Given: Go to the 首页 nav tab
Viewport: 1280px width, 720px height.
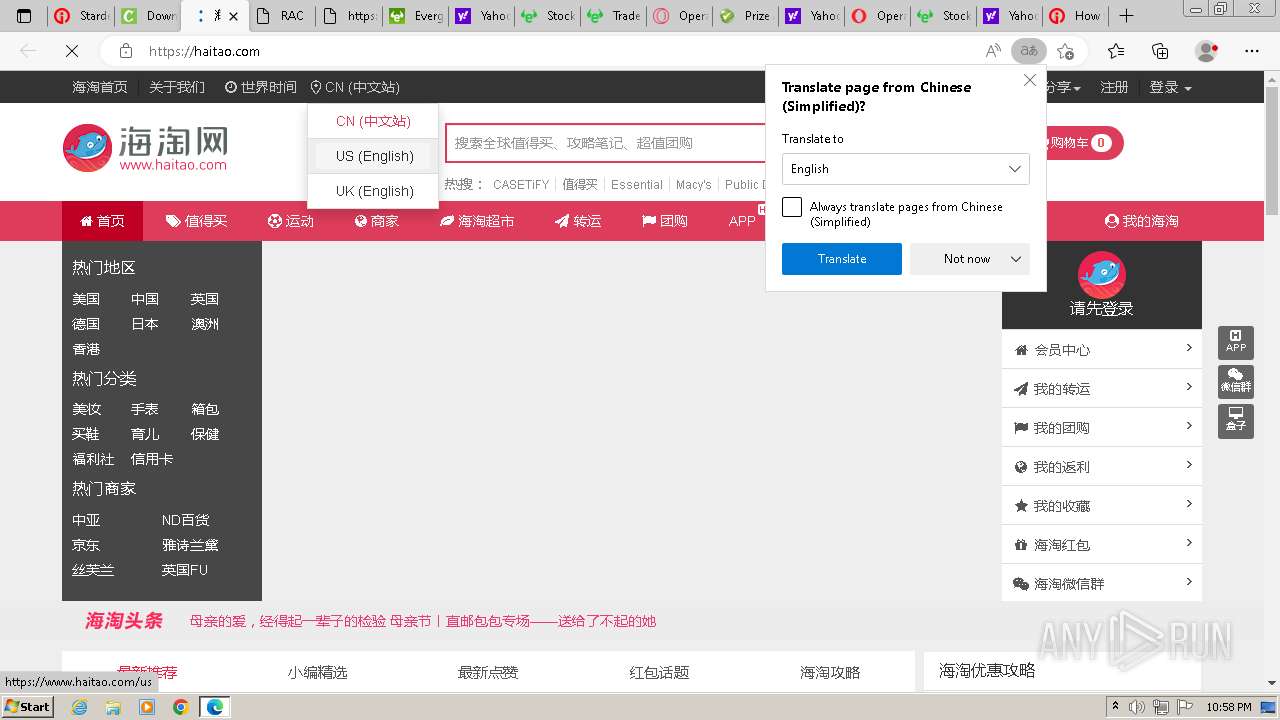Looking at the screenshot, I should coord(102,221).
